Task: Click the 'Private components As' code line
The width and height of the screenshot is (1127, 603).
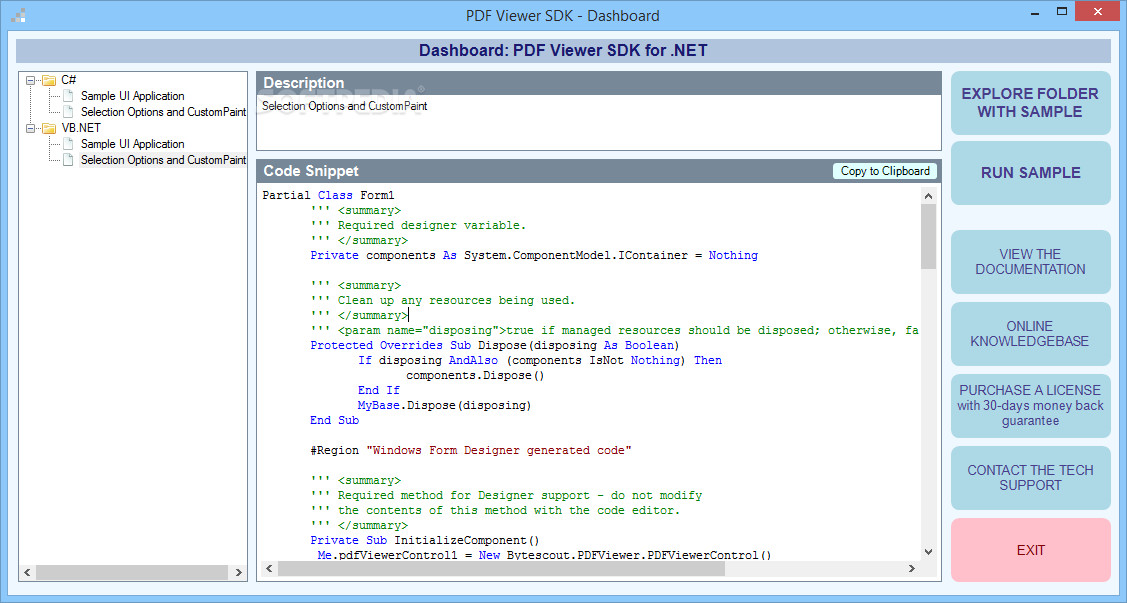Action: point(534,255)
